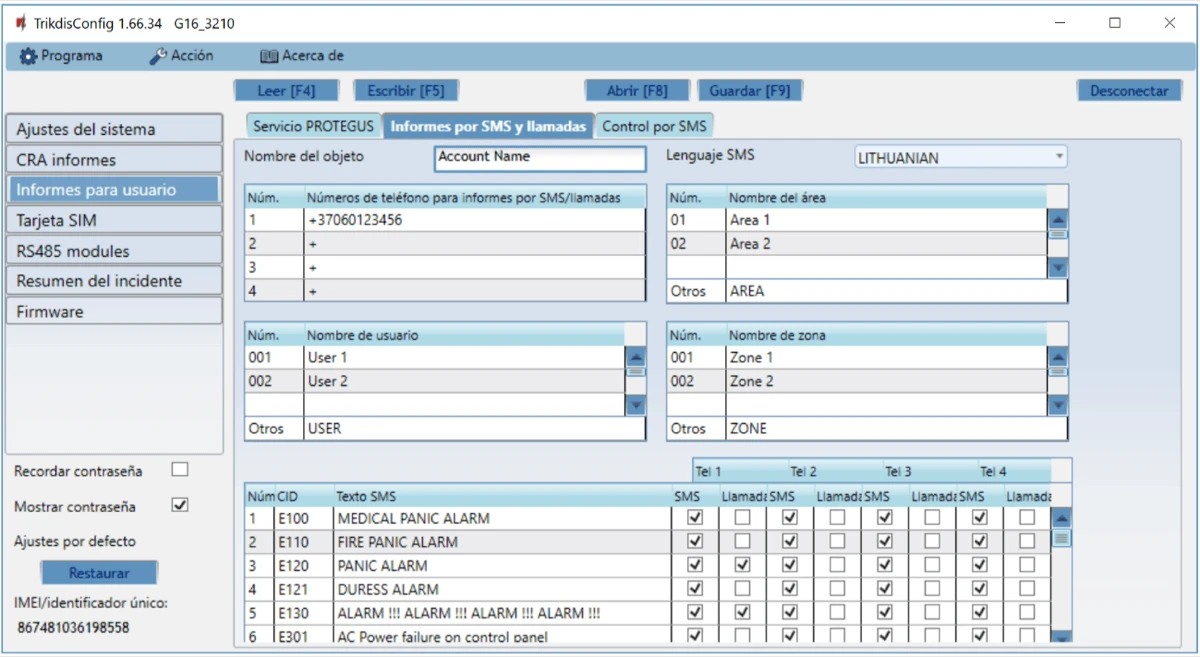Click the Restaurar button

click(99, 573)
